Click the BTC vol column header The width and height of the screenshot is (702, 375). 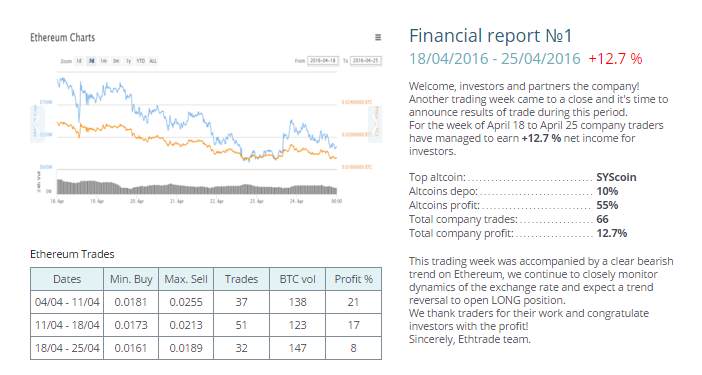pyautogui.click(x=298, y=279)
